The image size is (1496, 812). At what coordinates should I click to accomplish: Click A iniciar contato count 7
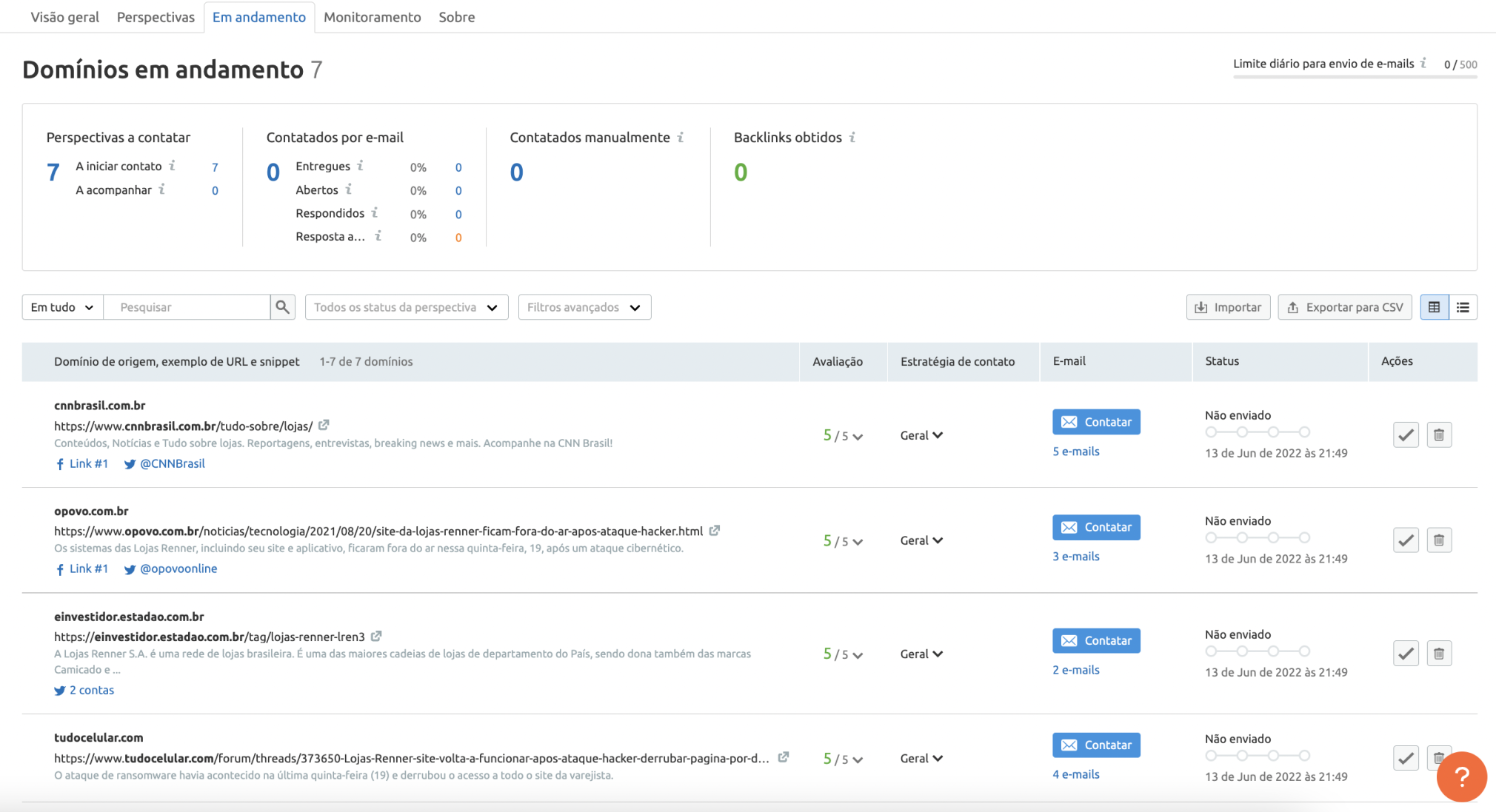(215, 167)
